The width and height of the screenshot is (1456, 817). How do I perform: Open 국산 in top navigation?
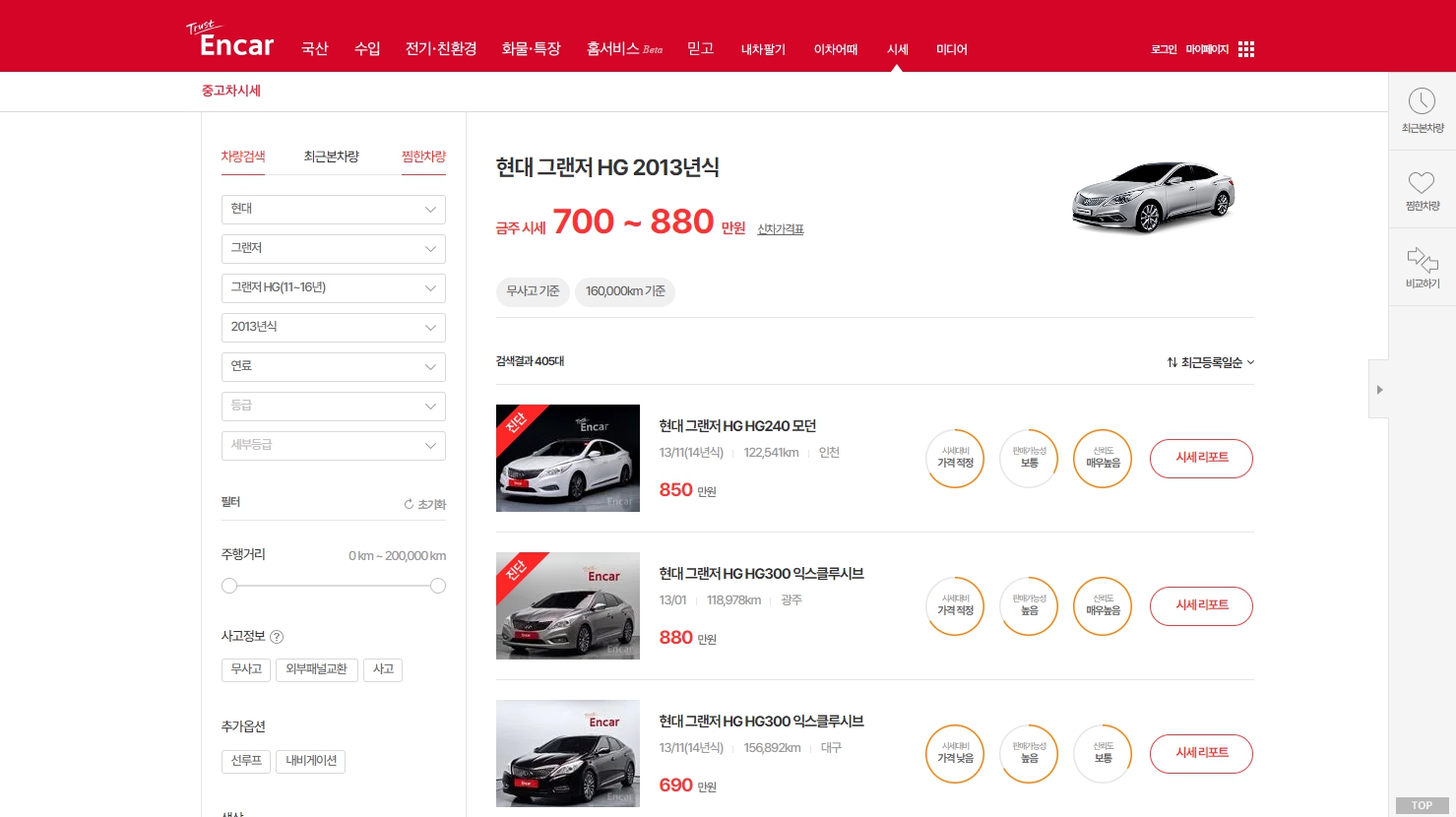coord(315,49)
